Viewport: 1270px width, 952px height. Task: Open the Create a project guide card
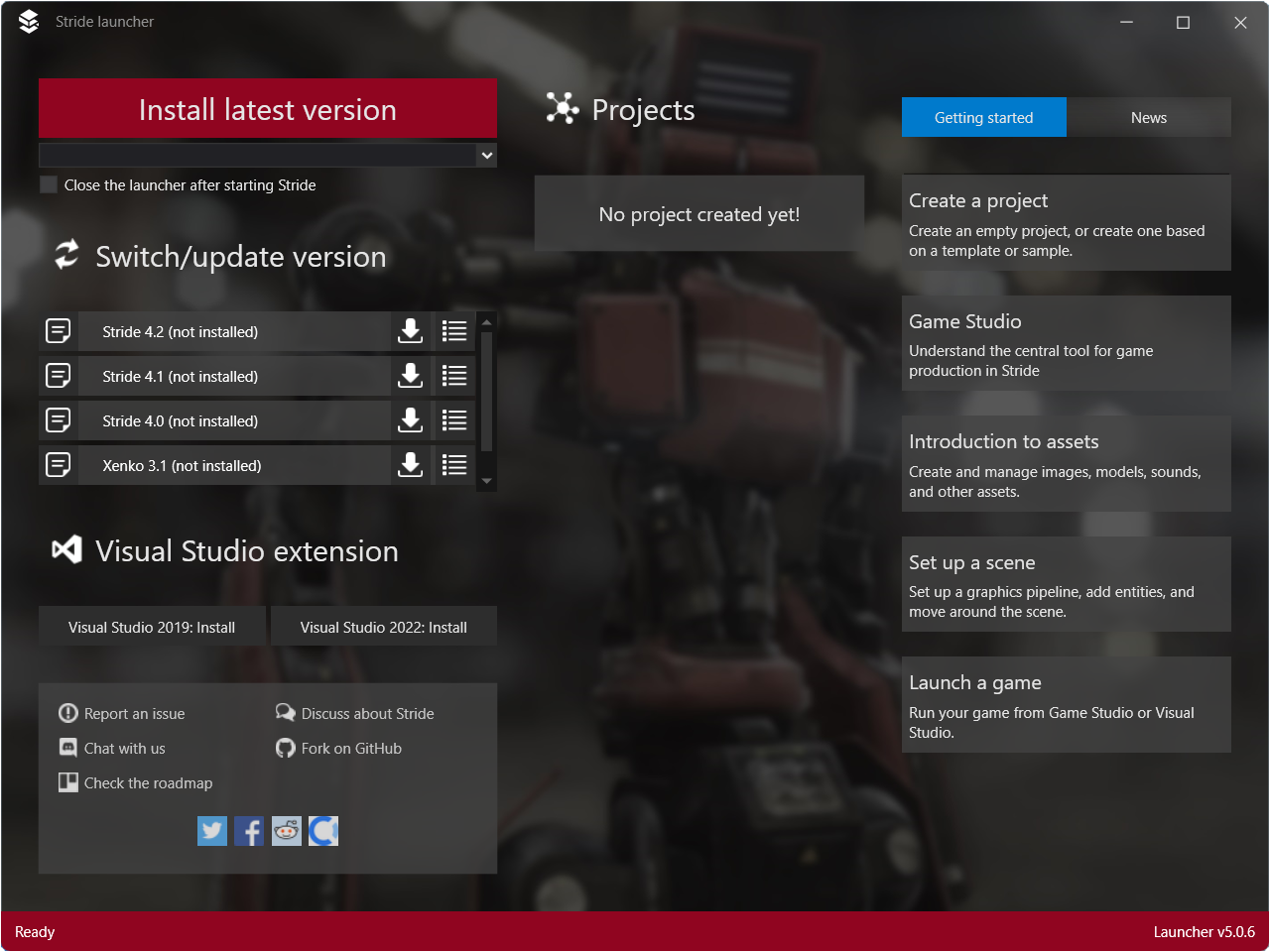(x=1067, y=223)
